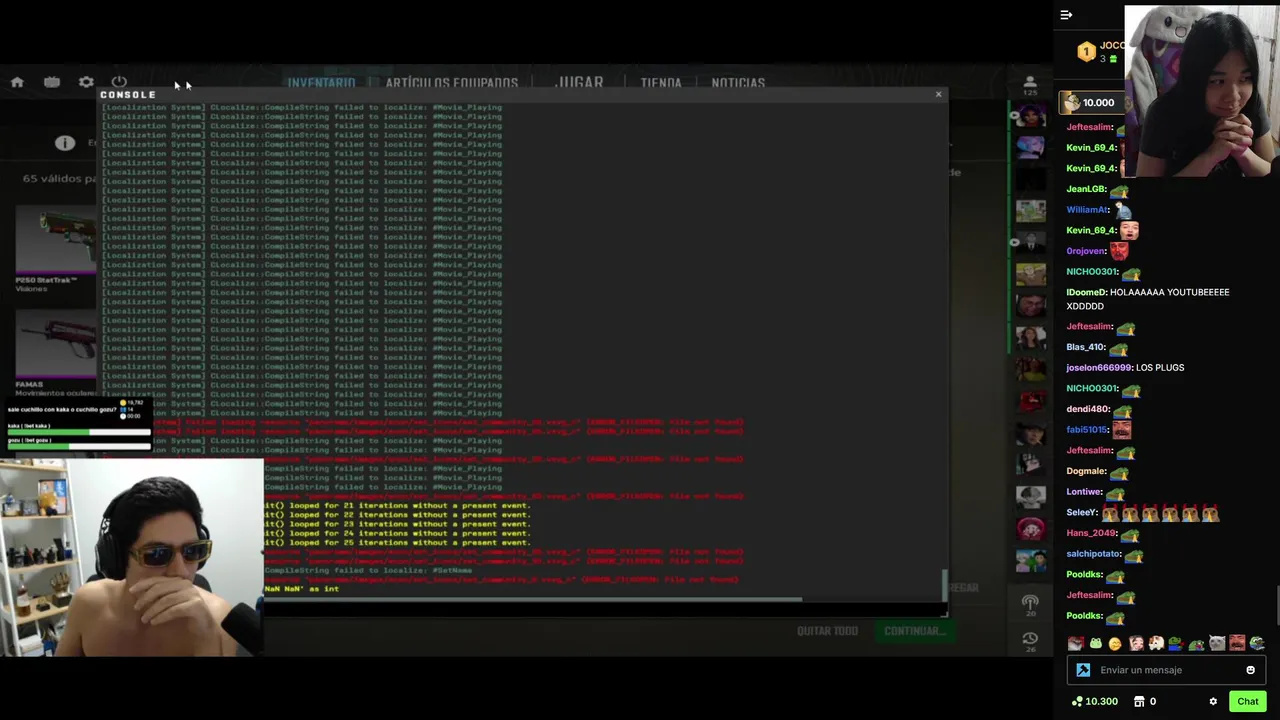The height and width of the screenshot is (720, 1280).
Task: Click joselon666999 username in chat
Action: tap(1099, 367)
